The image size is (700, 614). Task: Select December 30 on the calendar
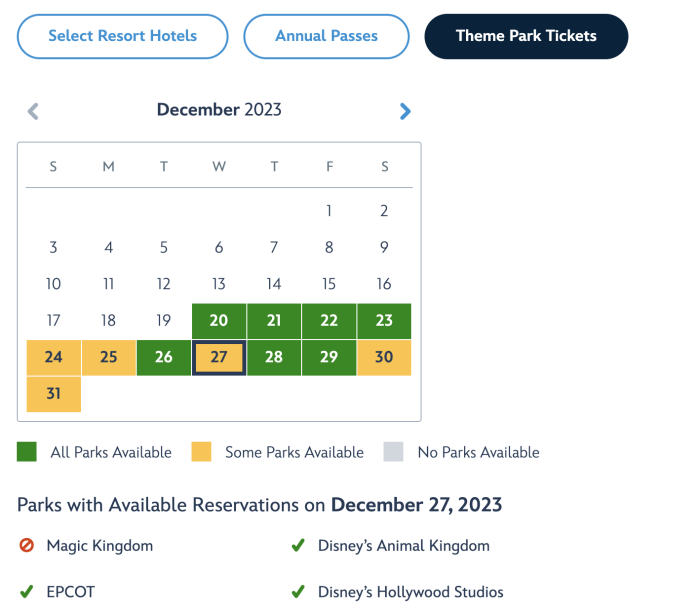pyautogui.click(x=384, y=358)
